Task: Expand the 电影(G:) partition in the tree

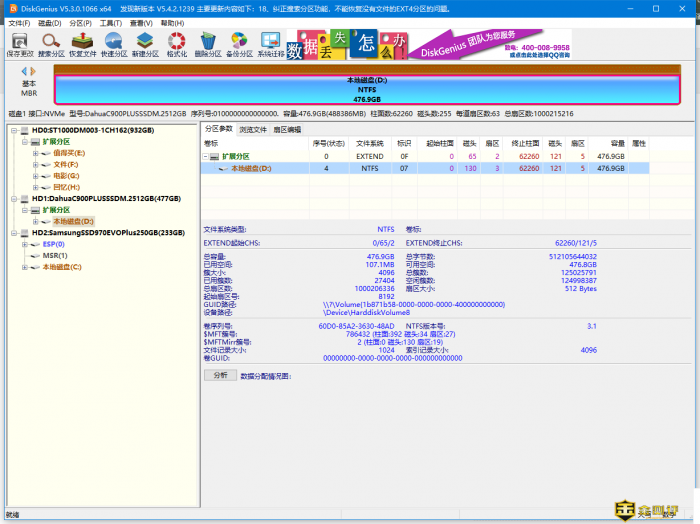Action: point(36,175)
